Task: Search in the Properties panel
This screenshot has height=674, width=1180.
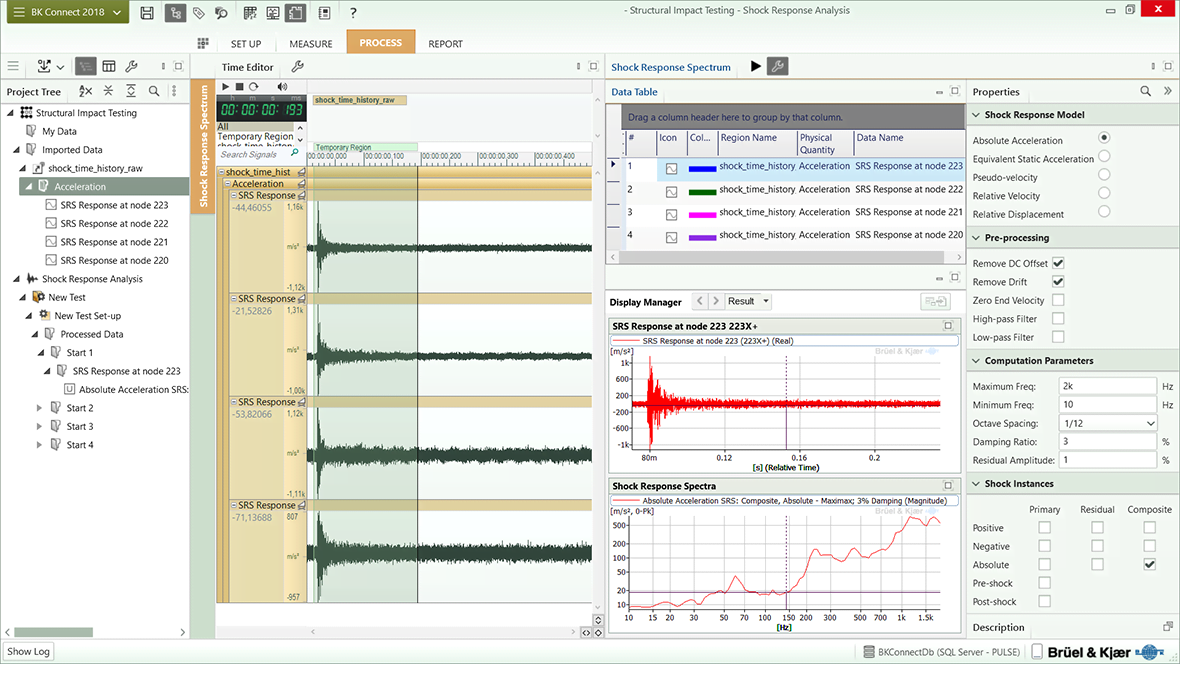Action: [1146, 91]
